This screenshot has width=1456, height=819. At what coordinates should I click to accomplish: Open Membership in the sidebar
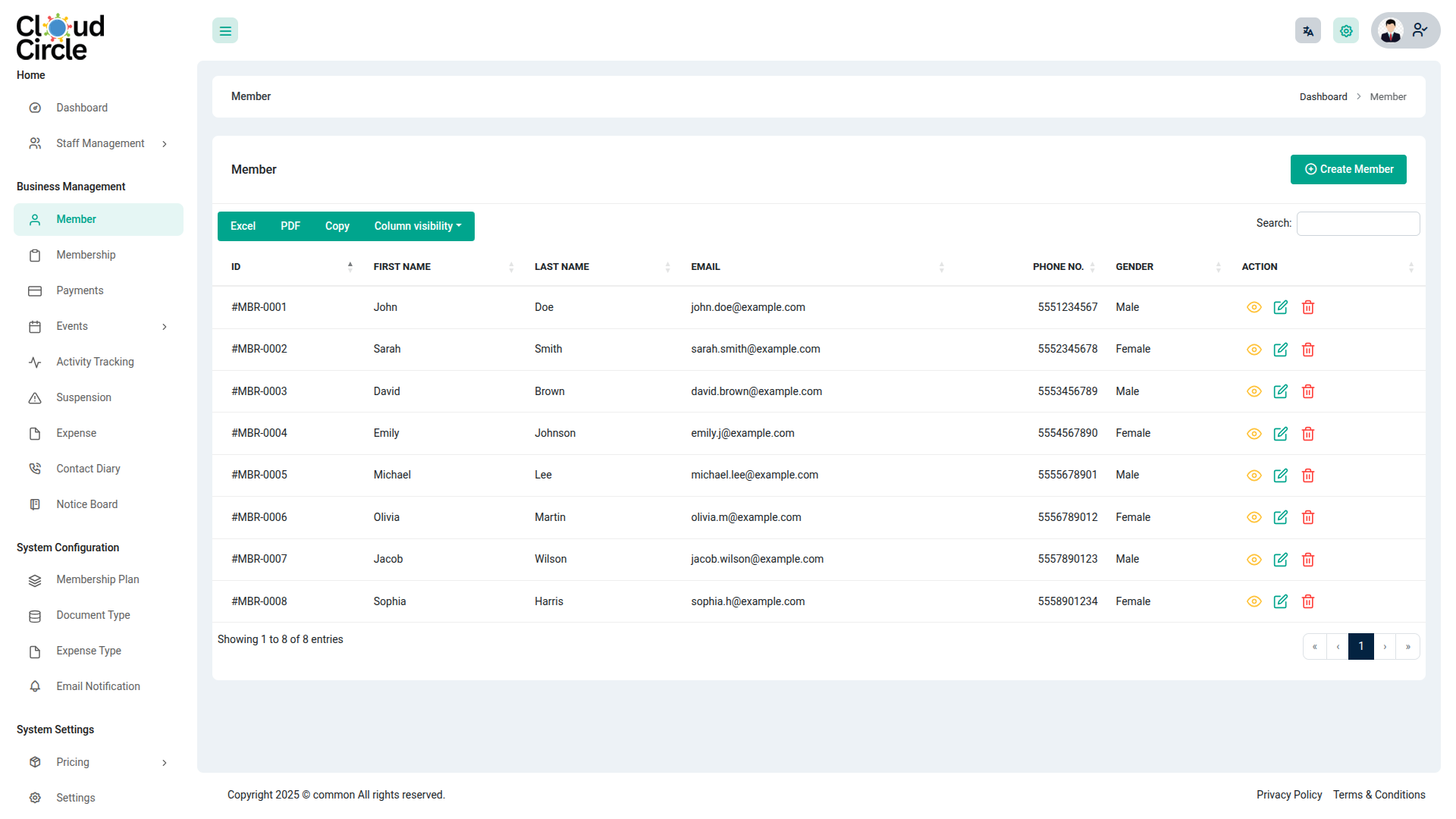click(86, 255)
